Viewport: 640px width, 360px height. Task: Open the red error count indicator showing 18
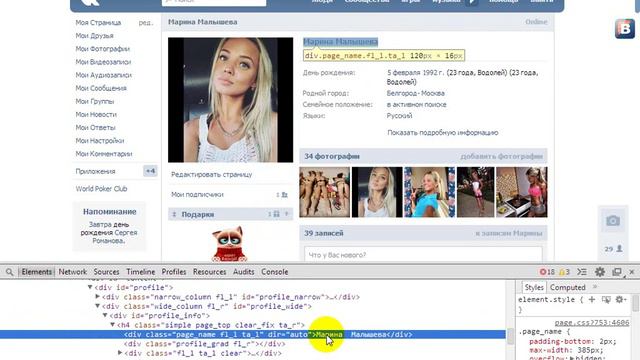(x=547, y=272)
